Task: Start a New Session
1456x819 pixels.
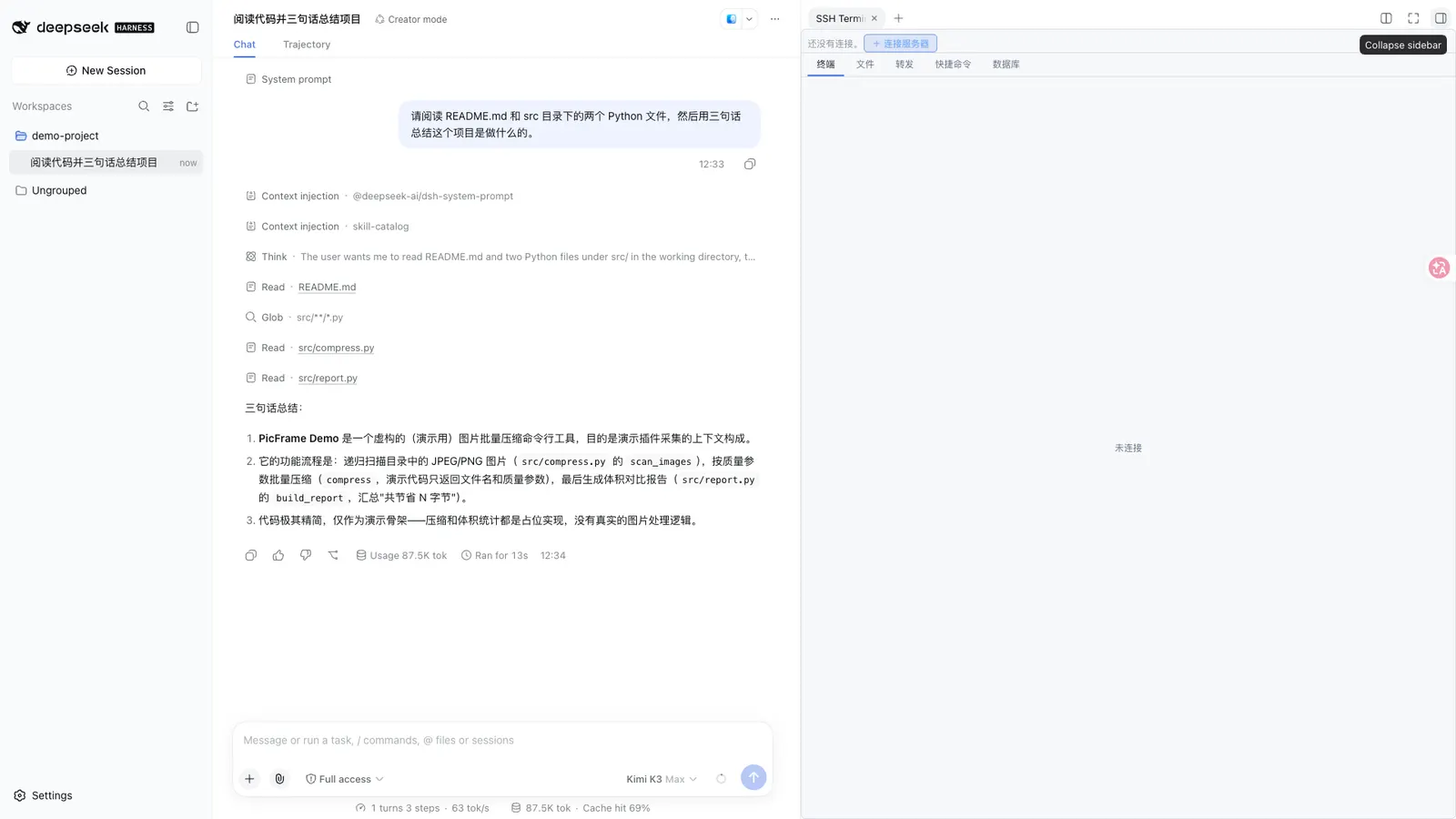Action: point(106,70)
